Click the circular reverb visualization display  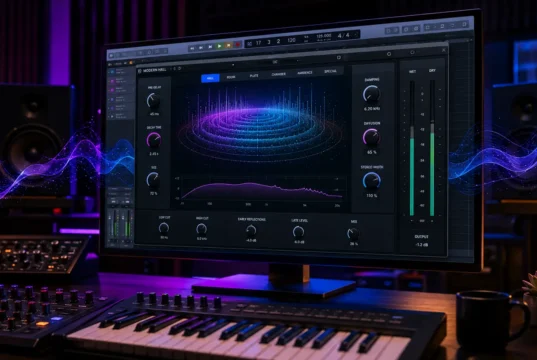click(x=259, y=126)
